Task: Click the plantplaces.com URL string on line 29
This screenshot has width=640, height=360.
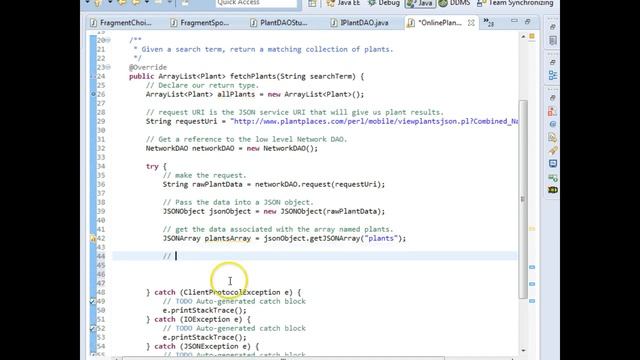Action: 374,121
